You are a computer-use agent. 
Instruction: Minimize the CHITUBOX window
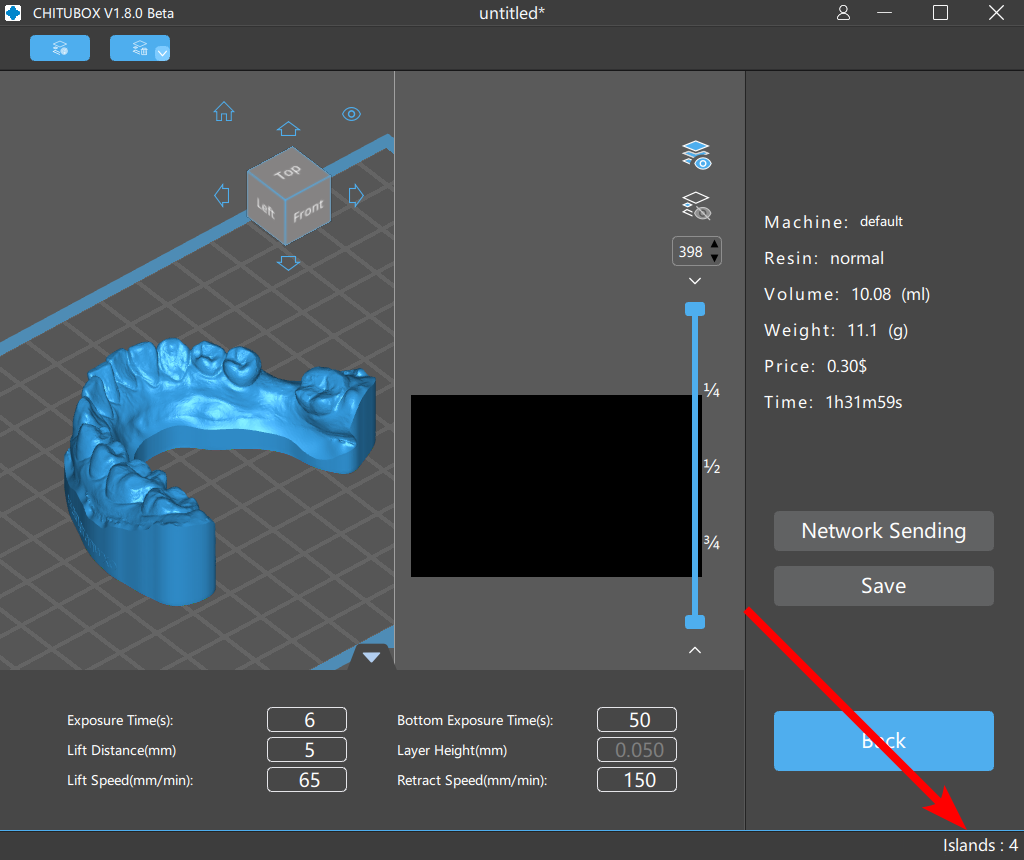tap(884, 12)
